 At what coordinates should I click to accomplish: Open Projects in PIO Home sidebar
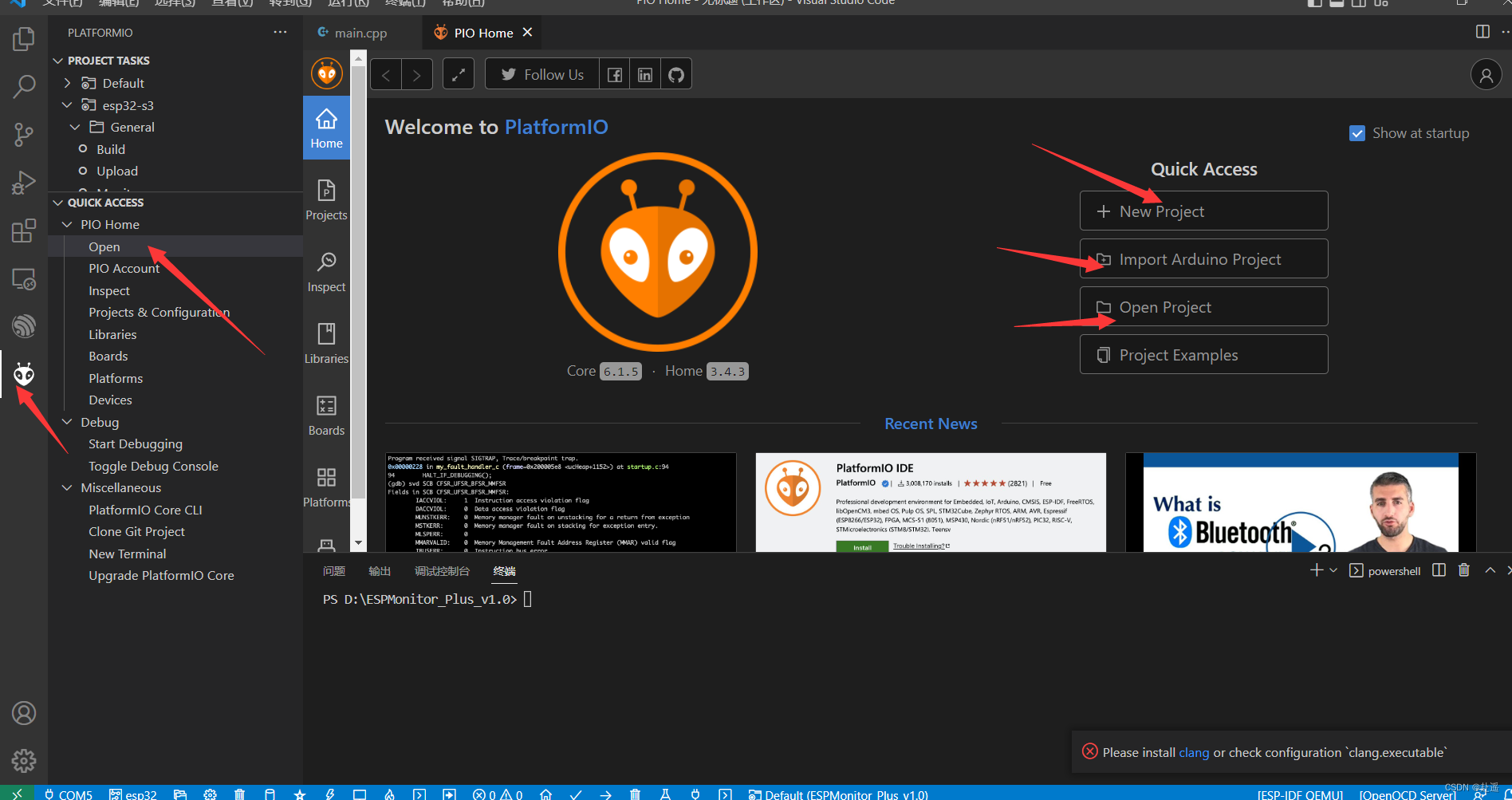[326, 200]
